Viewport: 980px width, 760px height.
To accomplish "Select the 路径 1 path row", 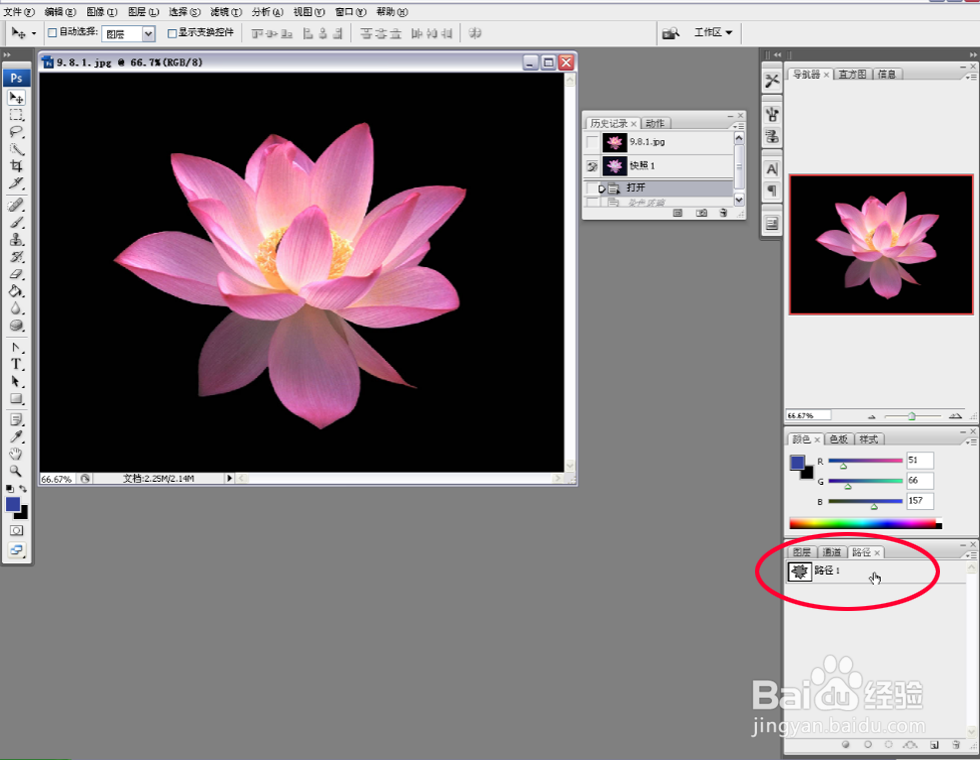I will pos(876,571).
